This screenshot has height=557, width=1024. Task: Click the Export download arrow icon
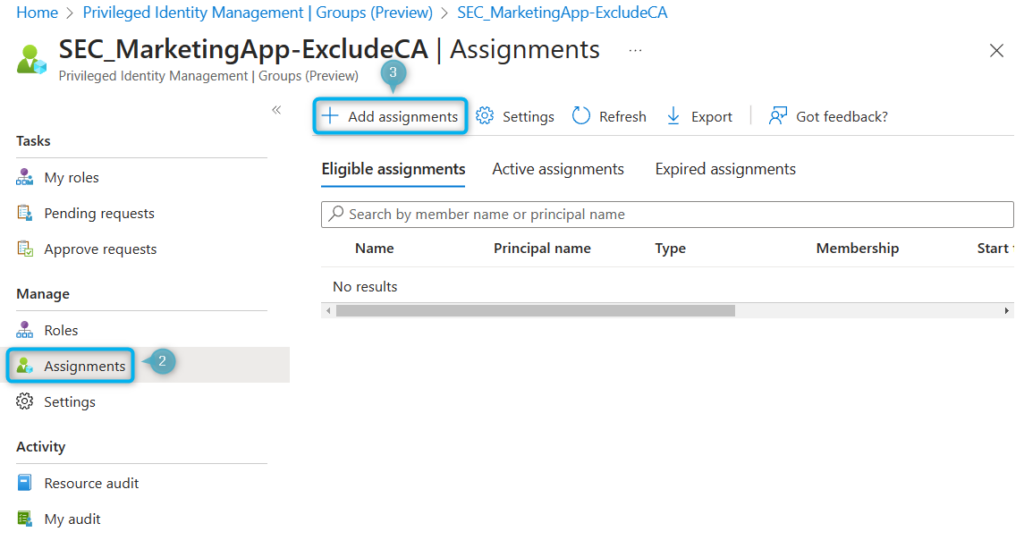(673, 116)
